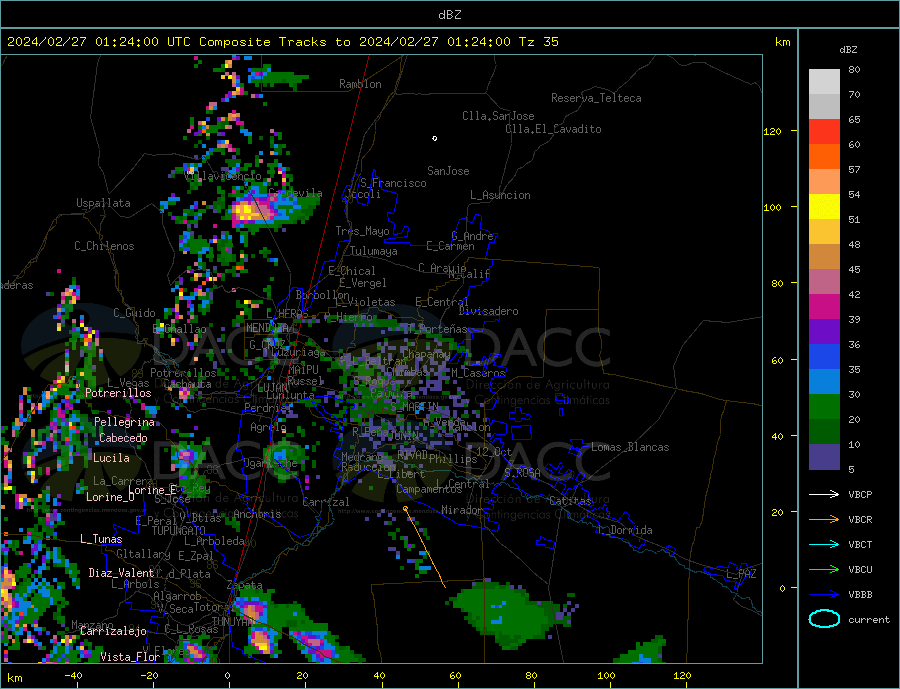Click the small white circle marker above SanJose
Image resolution: width=900 pixels, height=689 pixels.
click(435, 138)
